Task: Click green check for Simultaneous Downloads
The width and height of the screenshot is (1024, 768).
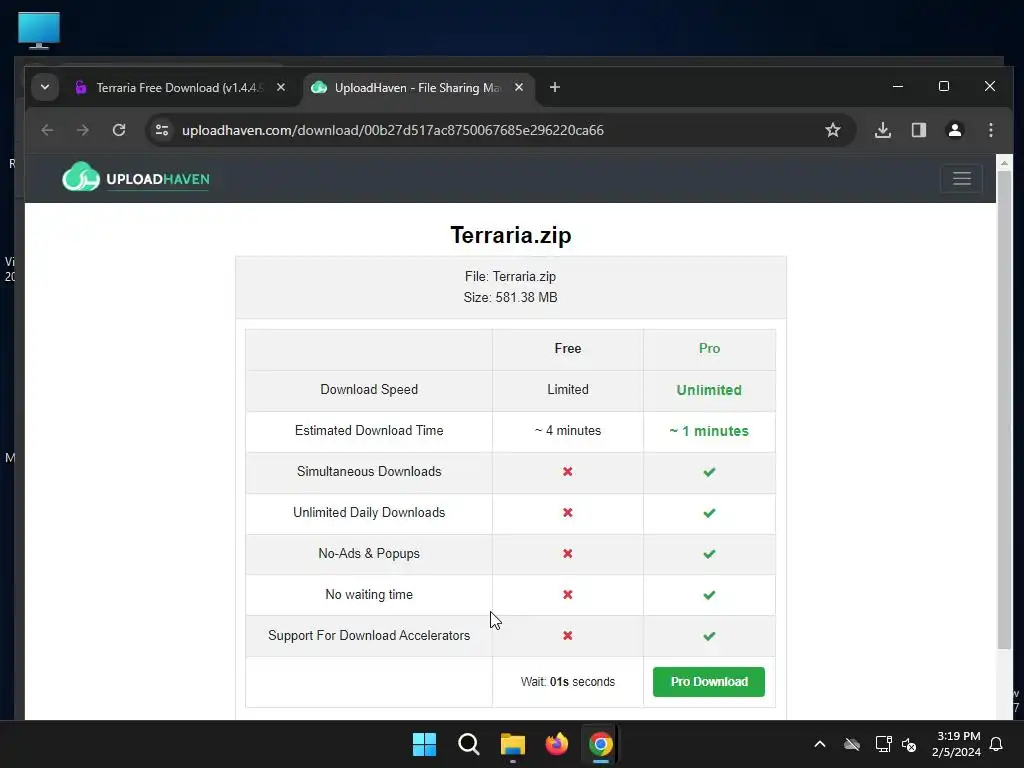Action: click(x=709, y=472)
